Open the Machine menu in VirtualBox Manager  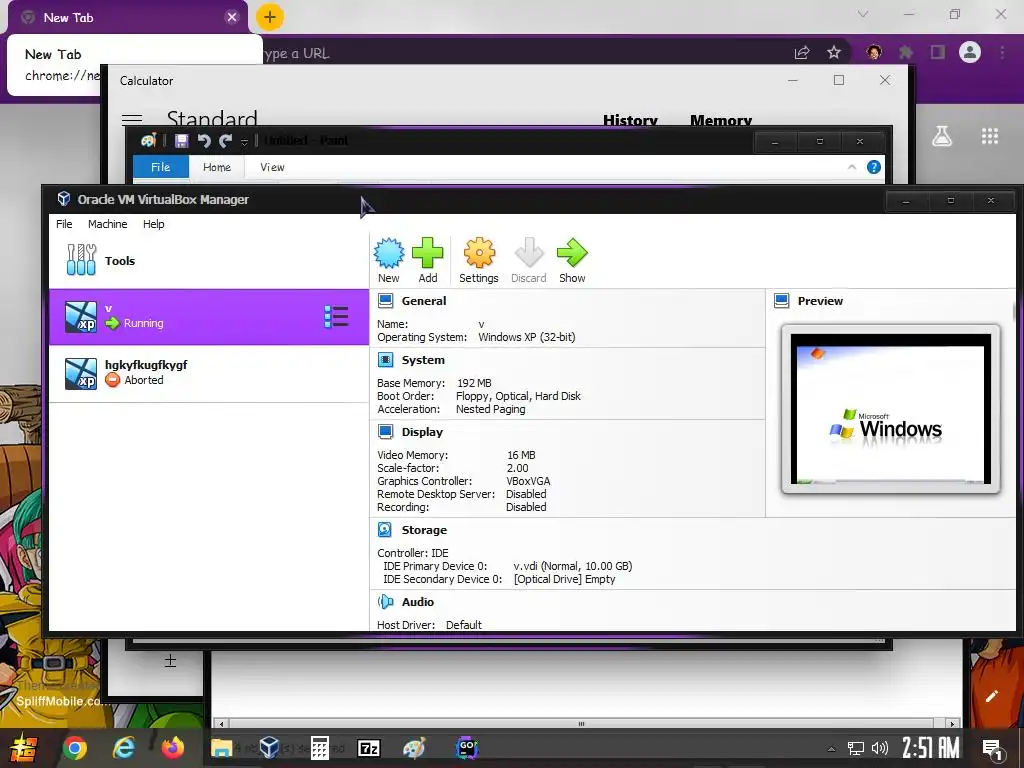pyautogui.click(x=108, y=224)
